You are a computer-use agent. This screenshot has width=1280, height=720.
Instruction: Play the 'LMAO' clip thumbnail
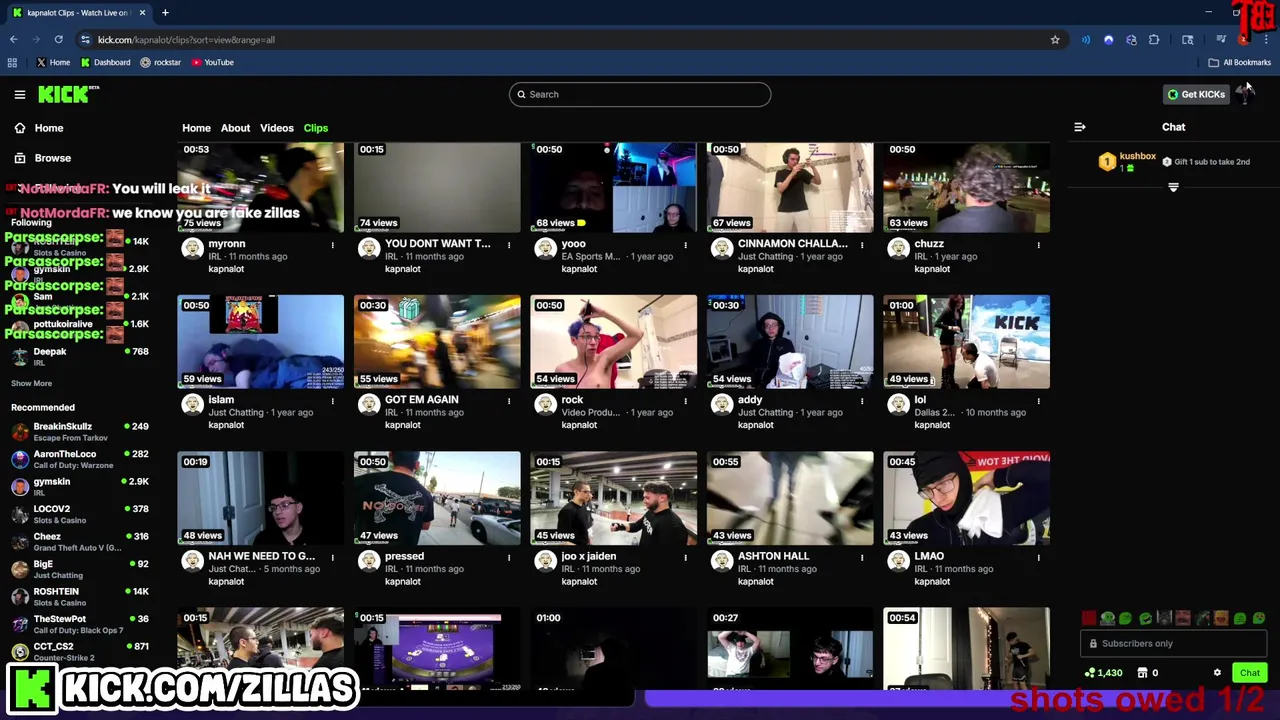point(967,498)
